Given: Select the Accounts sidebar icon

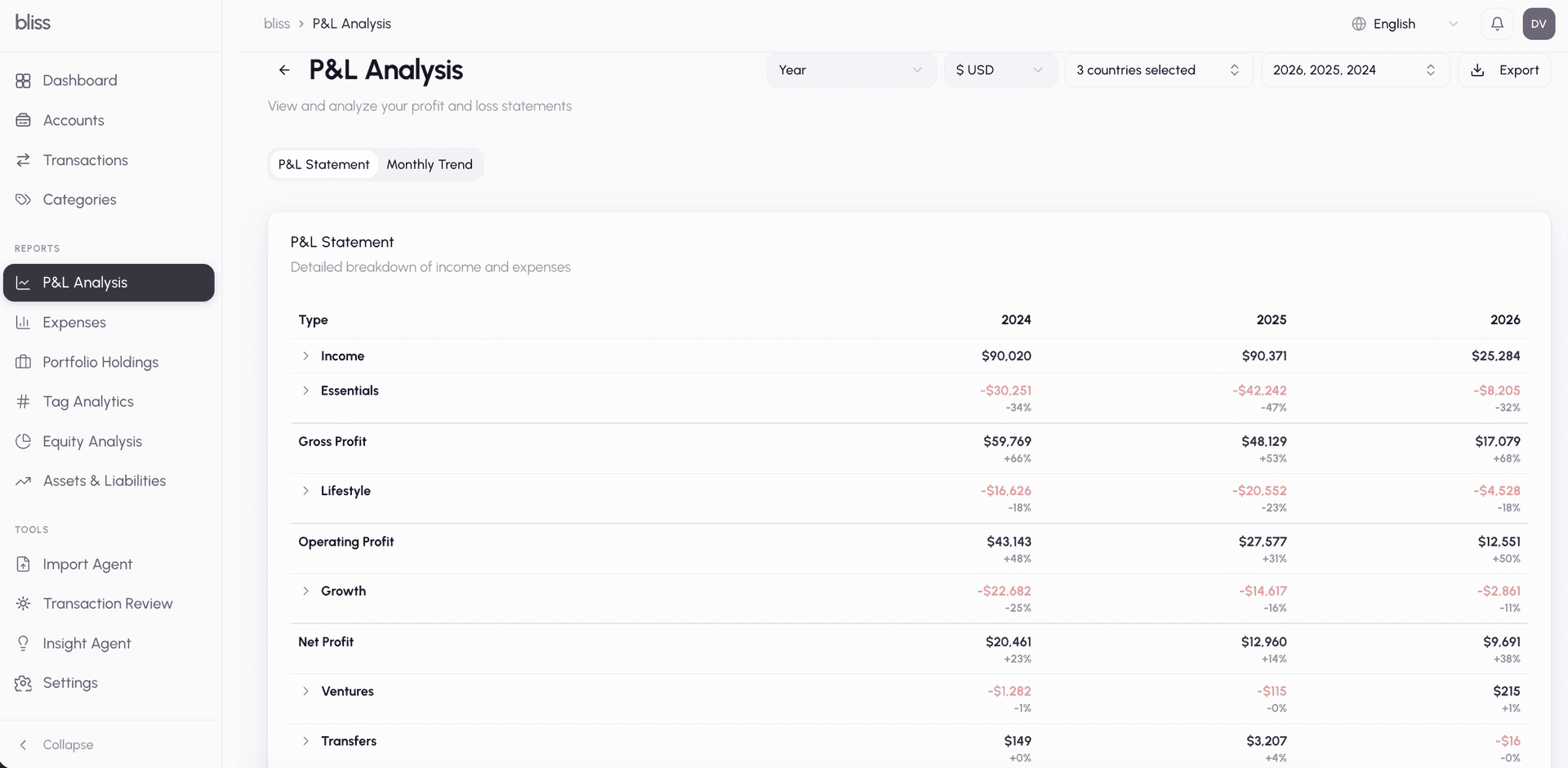Looking at the screenshot, I should coord(24,120).
